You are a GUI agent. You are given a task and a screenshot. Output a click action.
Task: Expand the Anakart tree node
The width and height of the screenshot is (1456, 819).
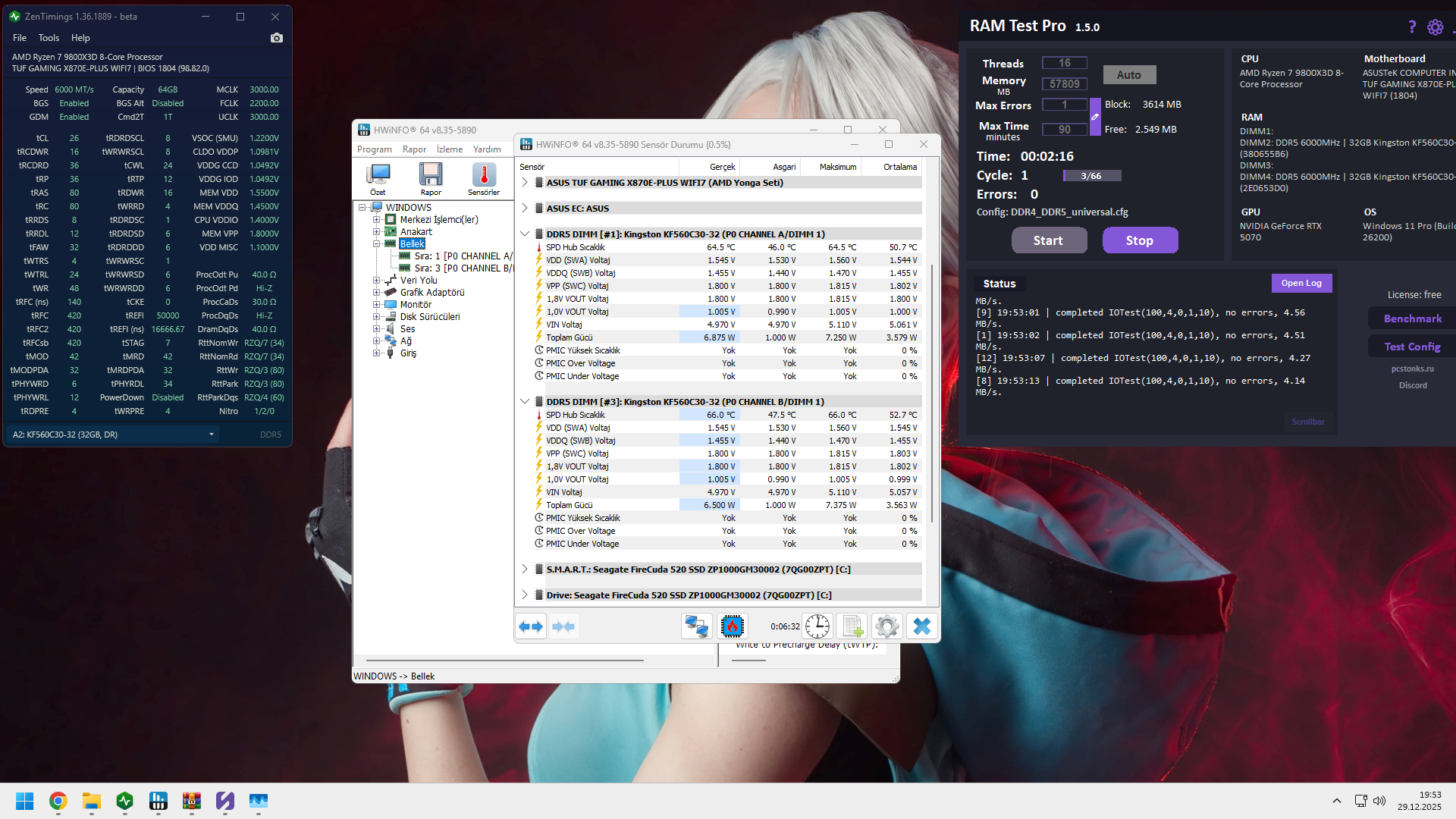coord(376,232)
